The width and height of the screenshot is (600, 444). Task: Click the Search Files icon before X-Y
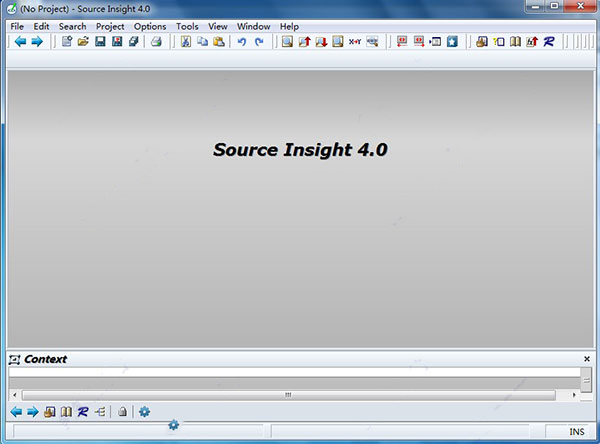coord(338,41)
